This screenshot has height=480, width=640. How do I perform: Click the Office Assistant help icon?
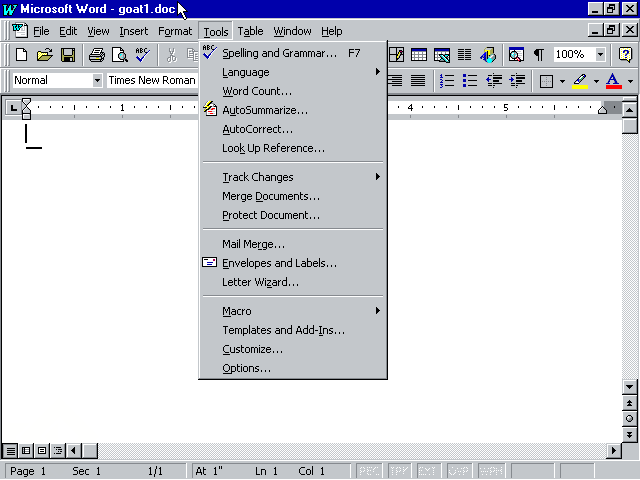pyautogui.click(x=625, y=54)
